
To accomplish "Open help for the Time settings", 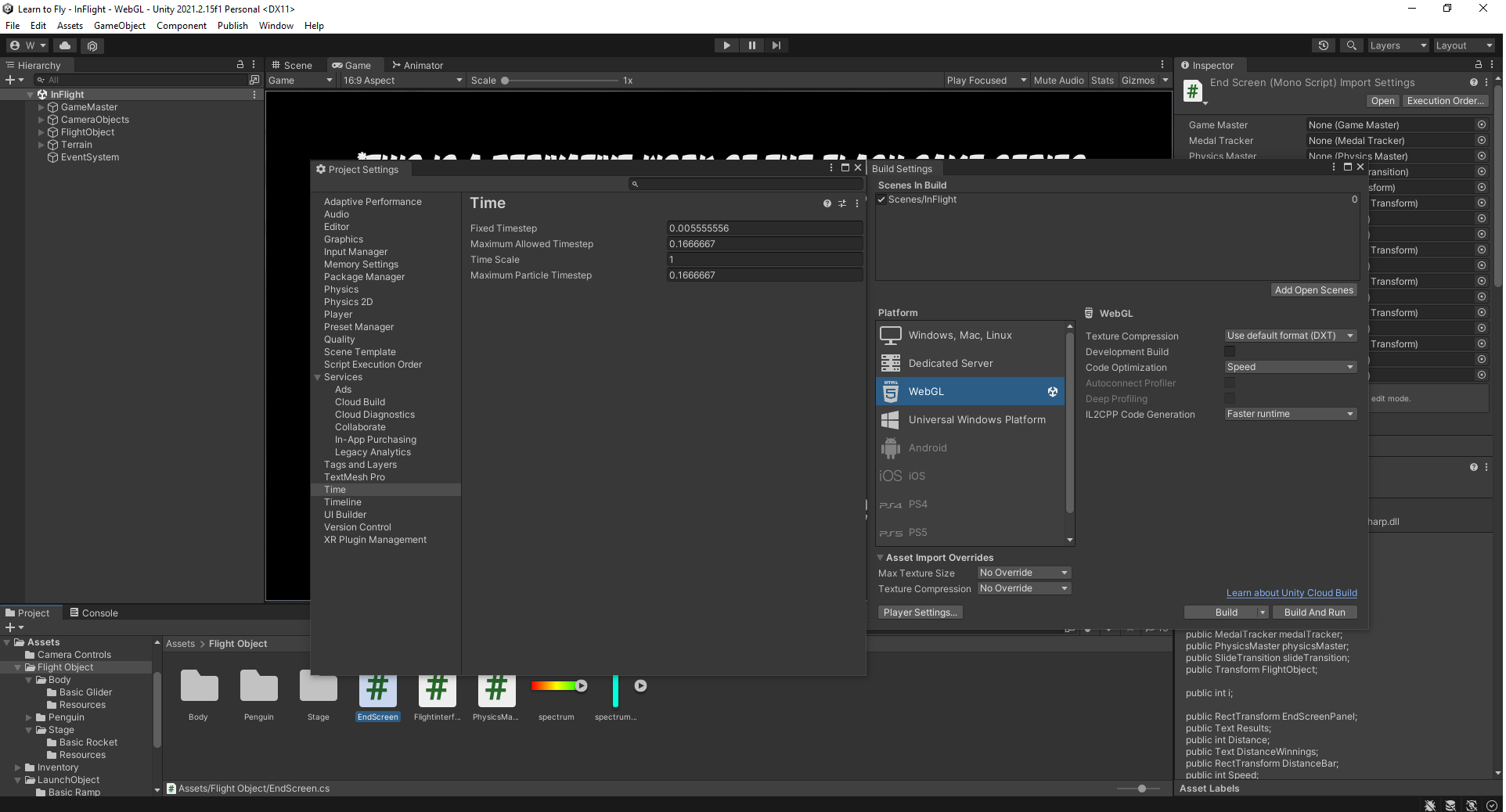I will (827, 203).
